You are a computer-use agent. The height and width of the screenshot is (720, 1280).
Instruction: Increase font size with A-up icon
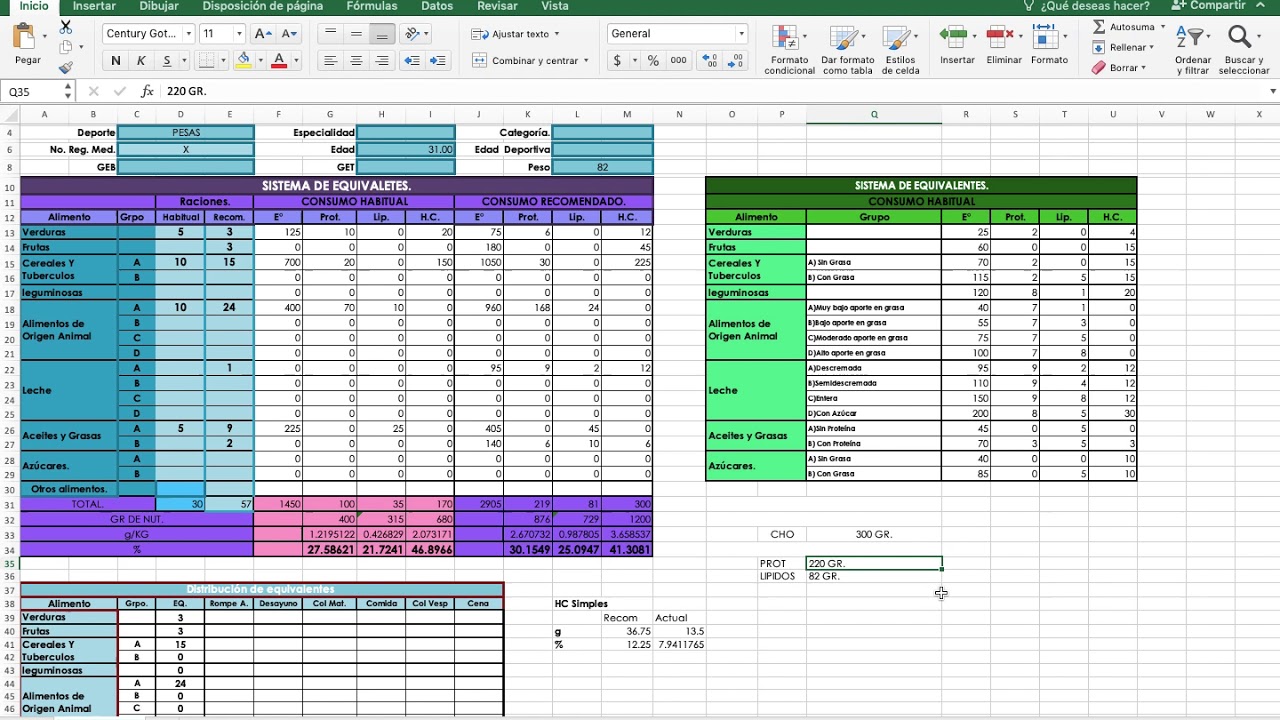point(263,33)
